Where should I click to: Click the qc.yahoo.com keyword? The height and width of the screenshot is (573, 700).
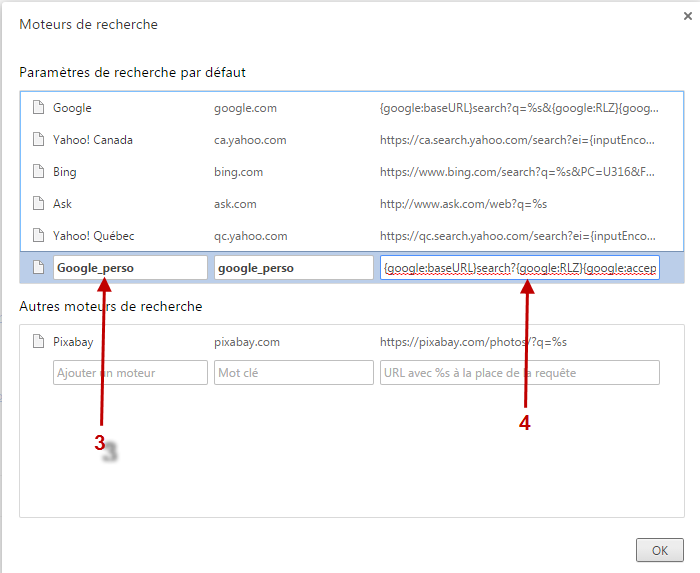(251, 236)
